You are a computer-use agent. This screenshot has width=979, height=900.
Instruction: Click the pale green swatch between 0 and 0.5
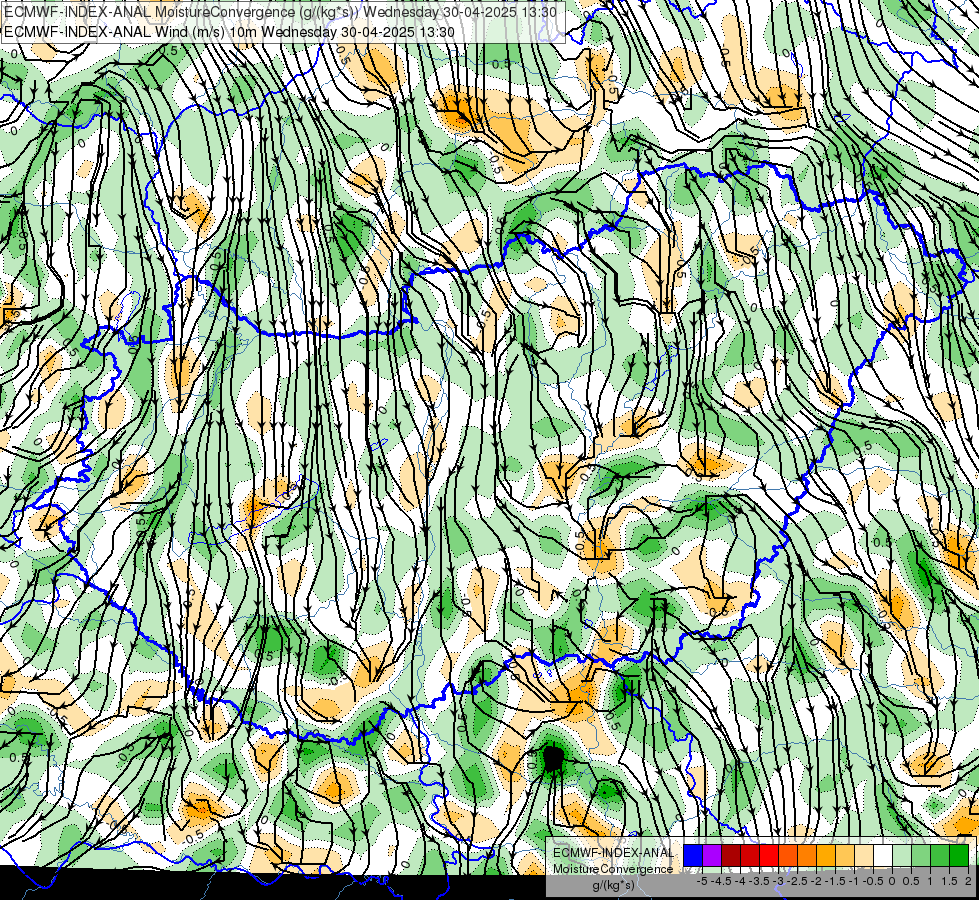click(902, 856)
